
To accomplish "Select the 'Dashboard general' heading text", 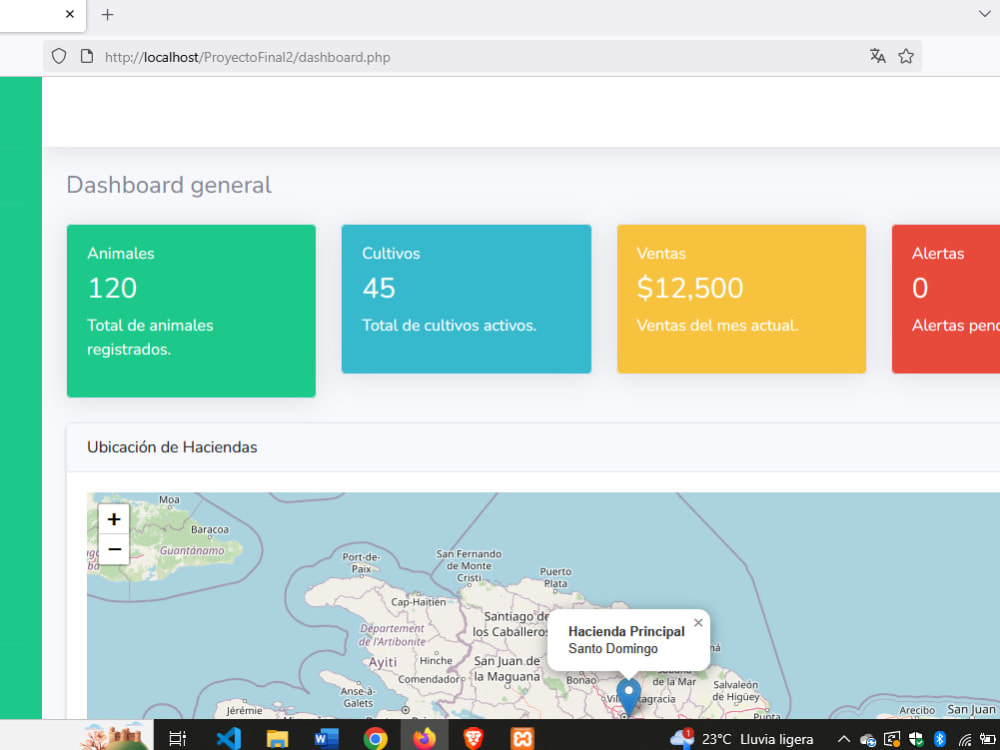I will [x=169, y=185].
